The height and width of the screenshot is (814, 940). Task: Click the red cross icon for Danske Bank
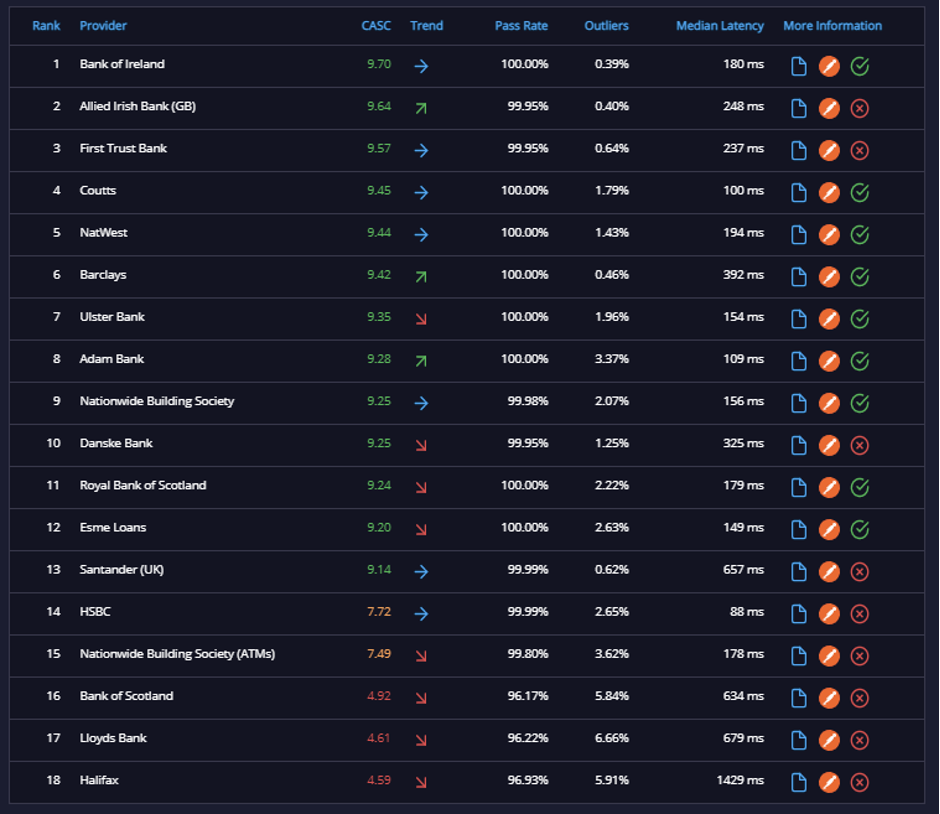click(860, 445)
